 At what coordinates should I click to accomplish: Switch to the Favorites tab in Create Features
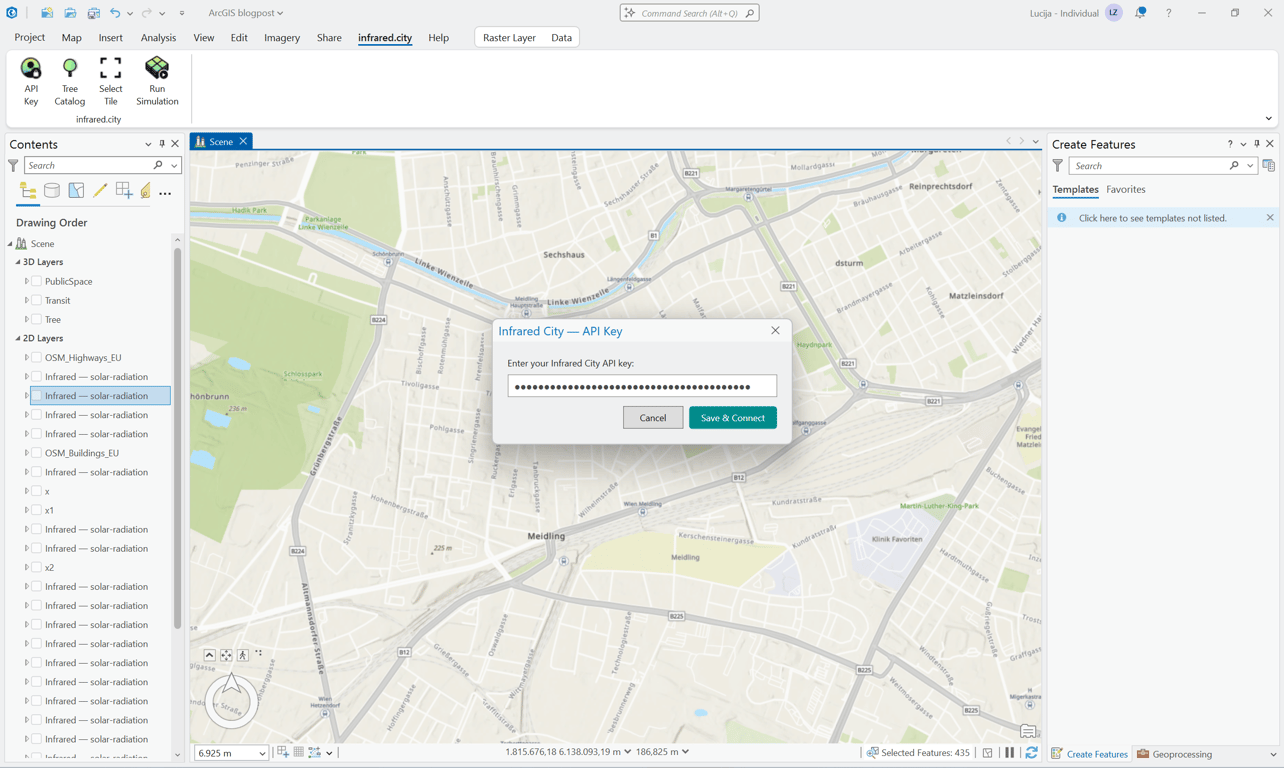pyautogui.click(x=1126, y=189)
